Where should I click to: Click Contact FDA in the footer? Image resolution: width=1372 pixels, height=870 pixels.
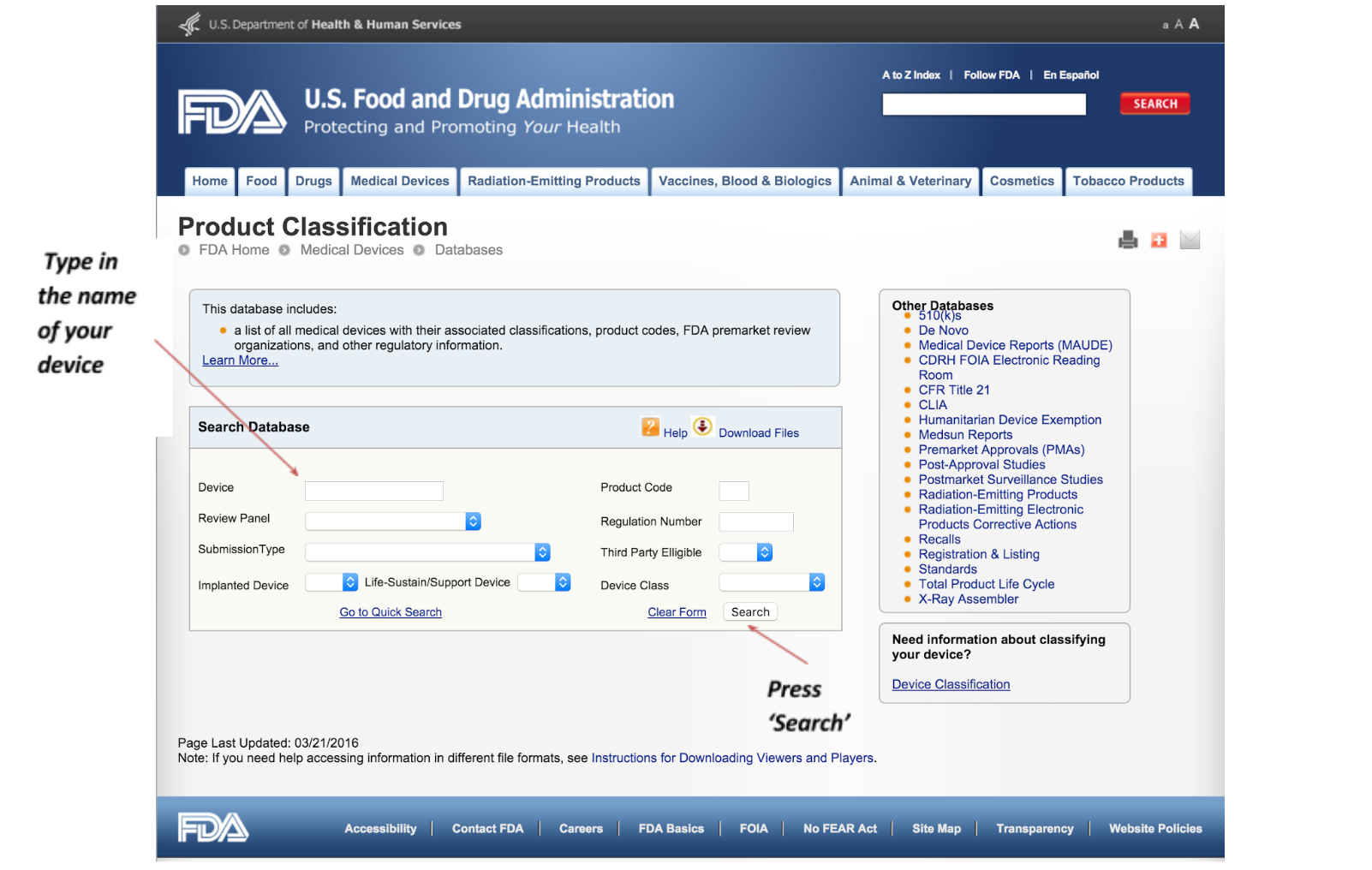pos(487,829)
